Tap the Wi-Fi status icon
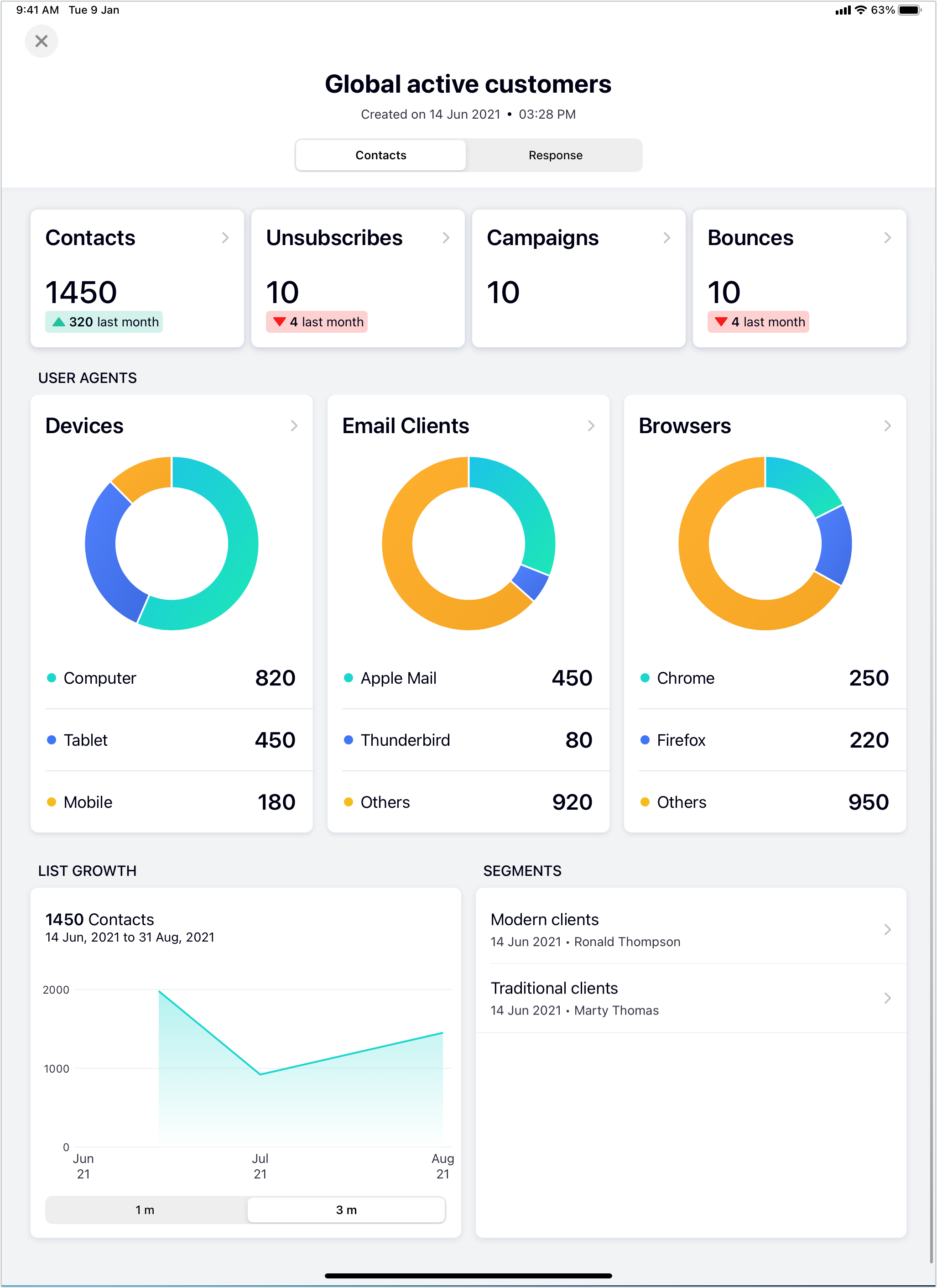Screen dimensions: 937x1288 tap(860, 10)
